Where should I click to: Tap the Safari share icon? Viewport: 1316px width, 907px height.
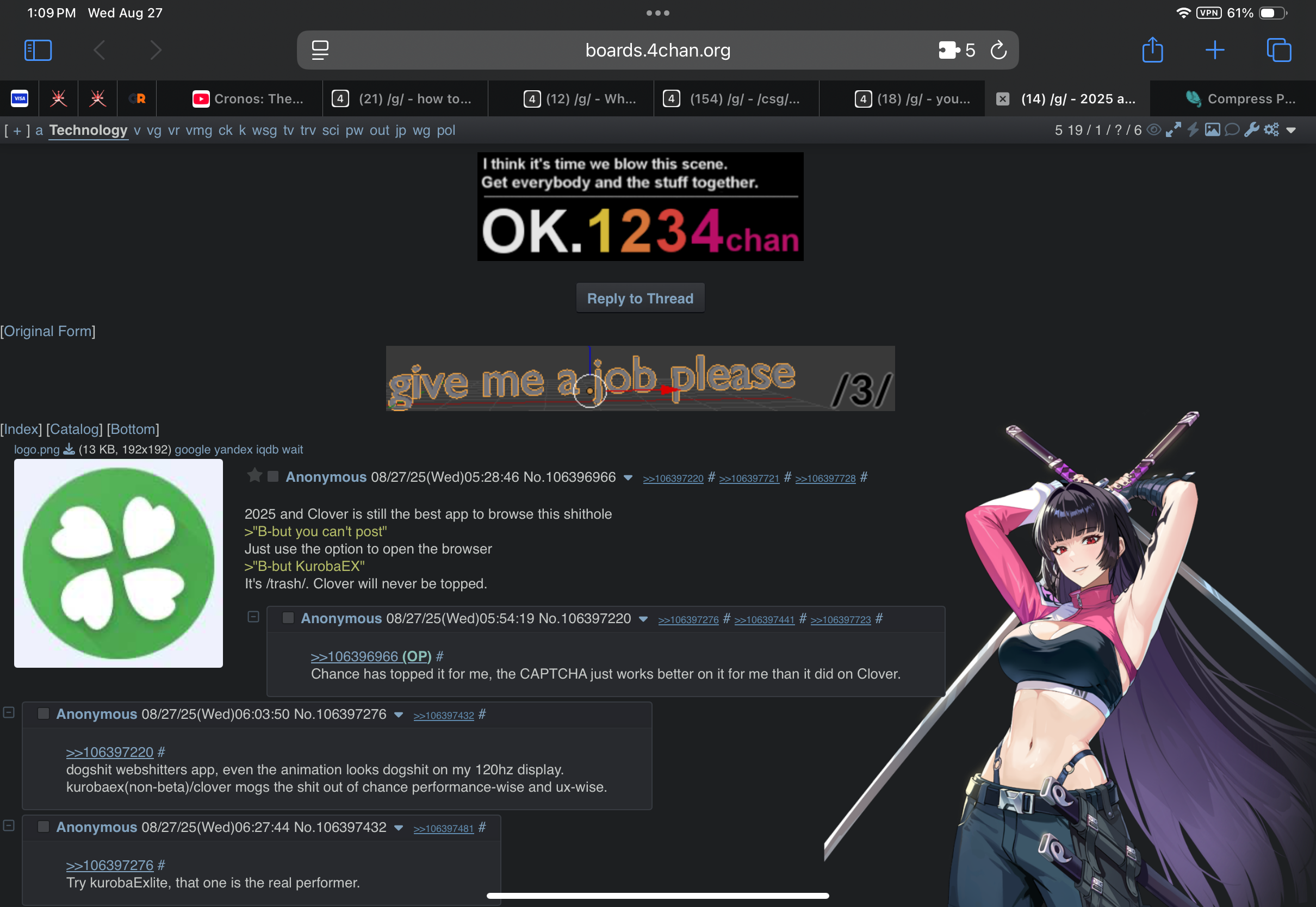[x=1152, y=50]
